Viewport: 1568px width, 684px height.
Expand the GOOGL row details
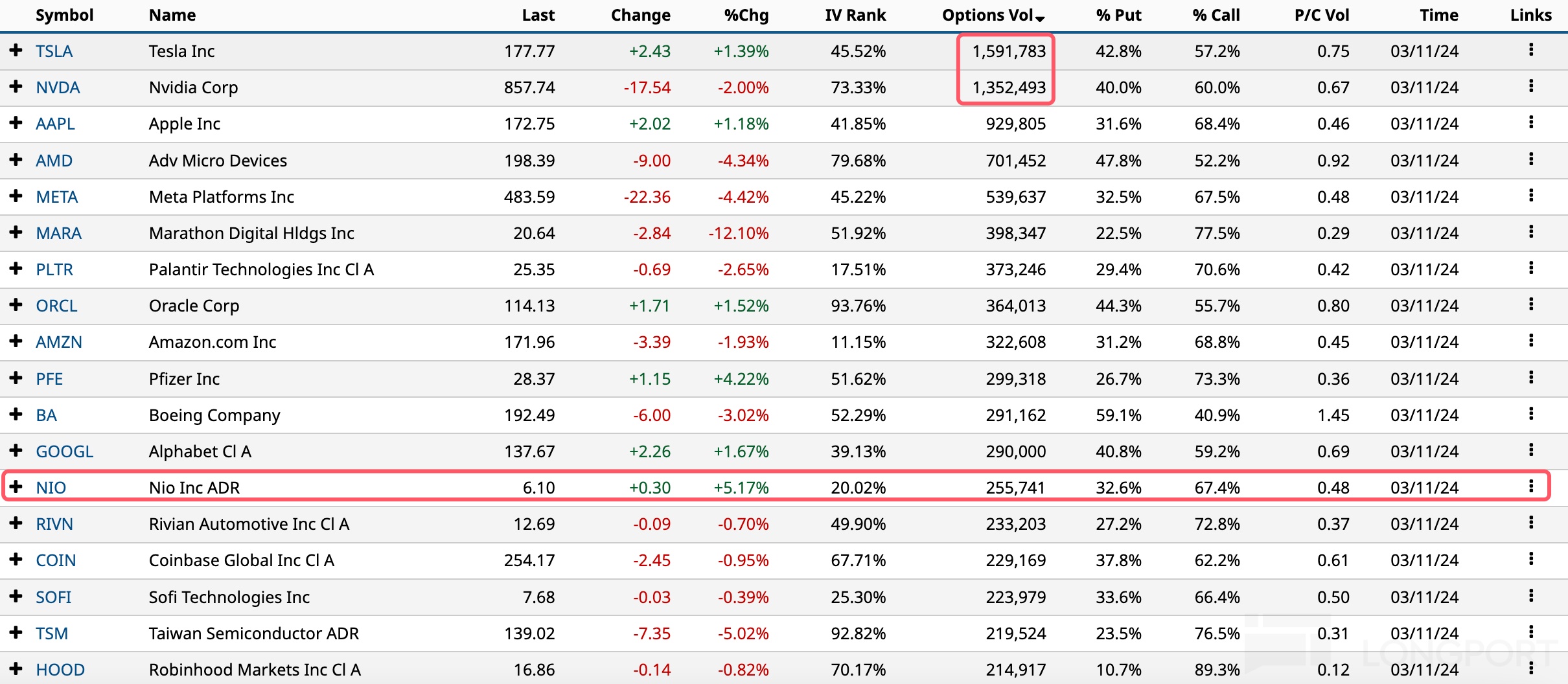(x=16, y=450)
